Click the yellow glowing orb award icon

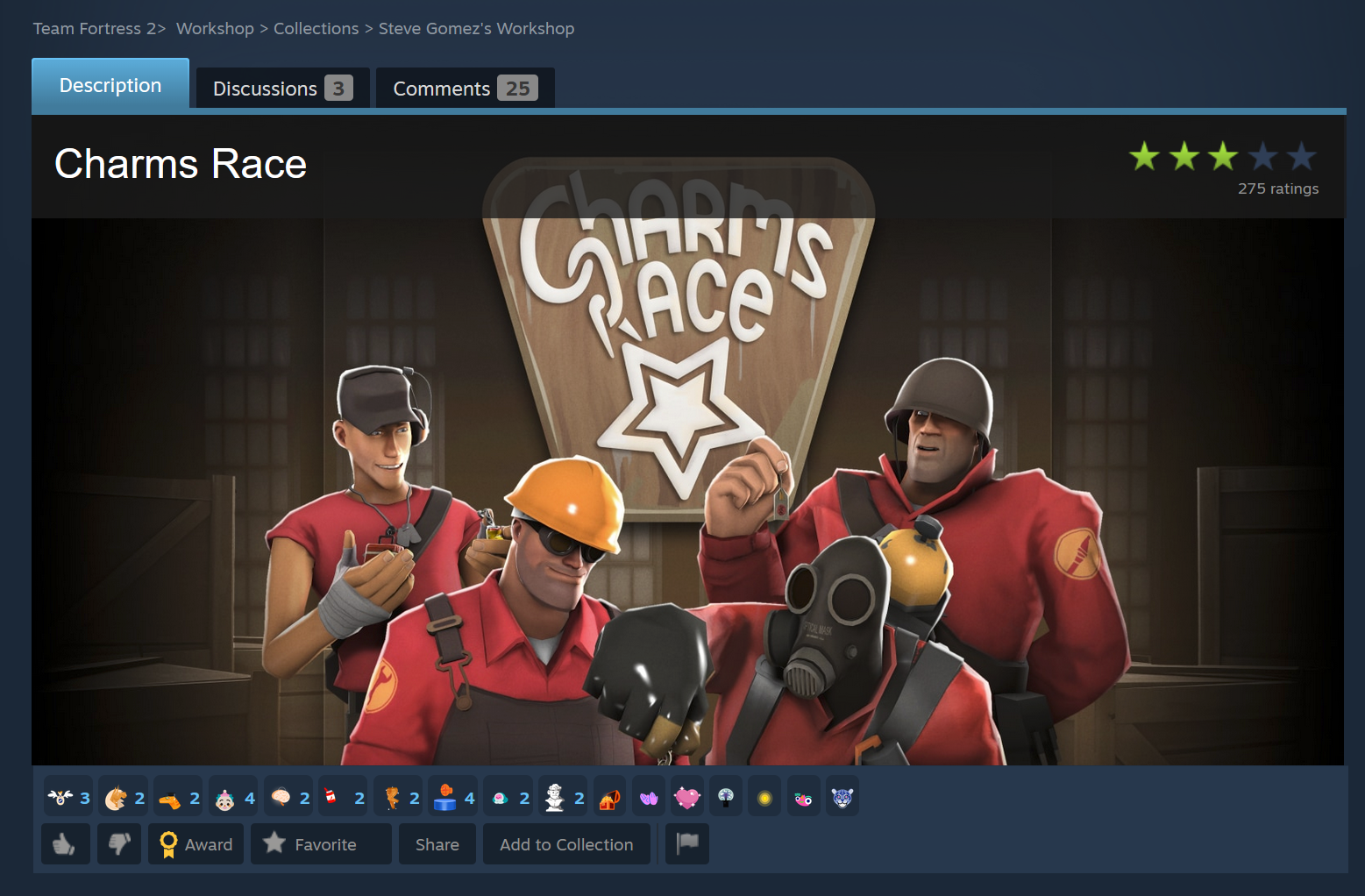(764, 797)
